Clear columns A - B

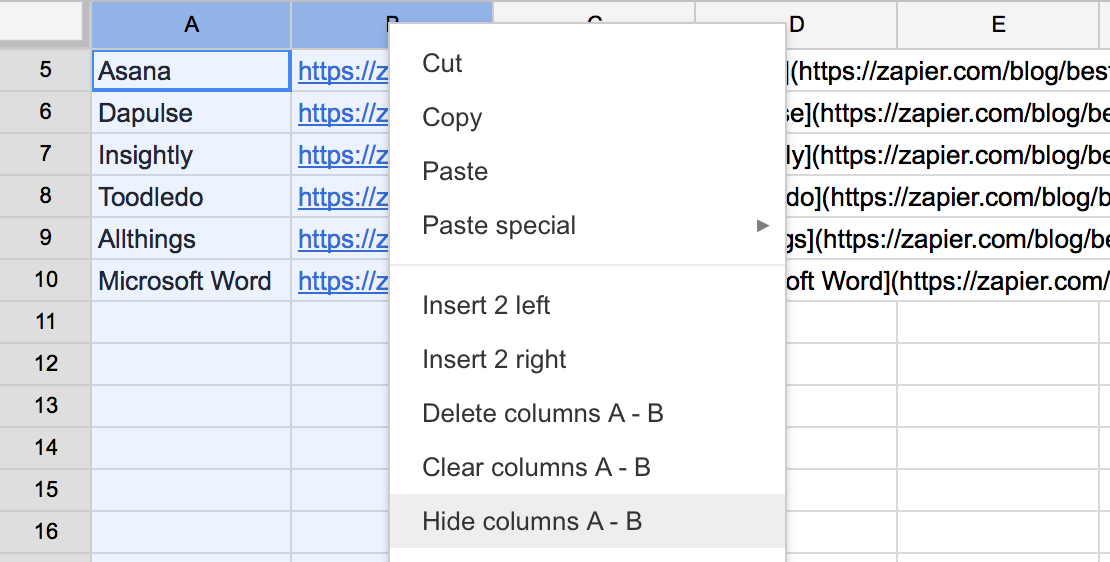click(x=536, y=467)
